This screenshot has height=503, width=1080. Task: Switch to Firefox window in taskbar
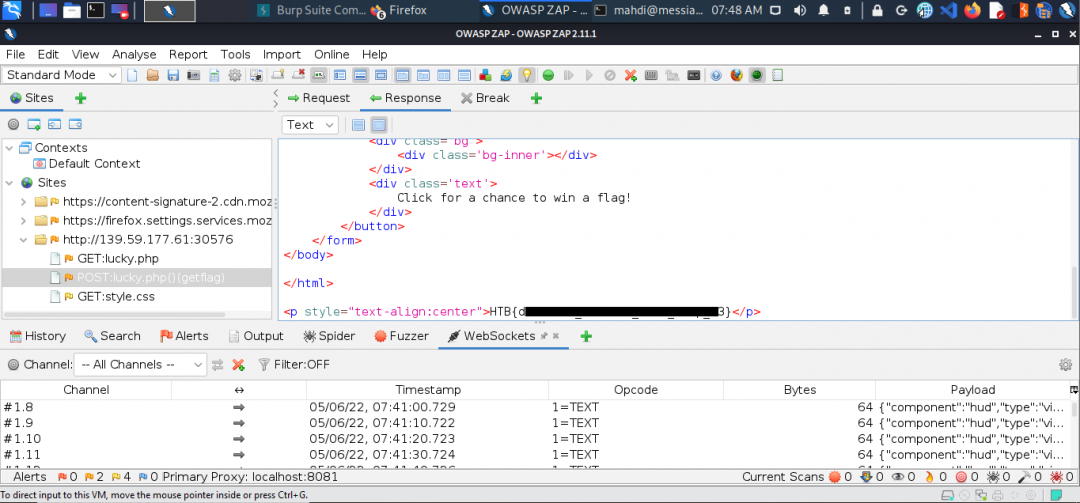[399, 10]
